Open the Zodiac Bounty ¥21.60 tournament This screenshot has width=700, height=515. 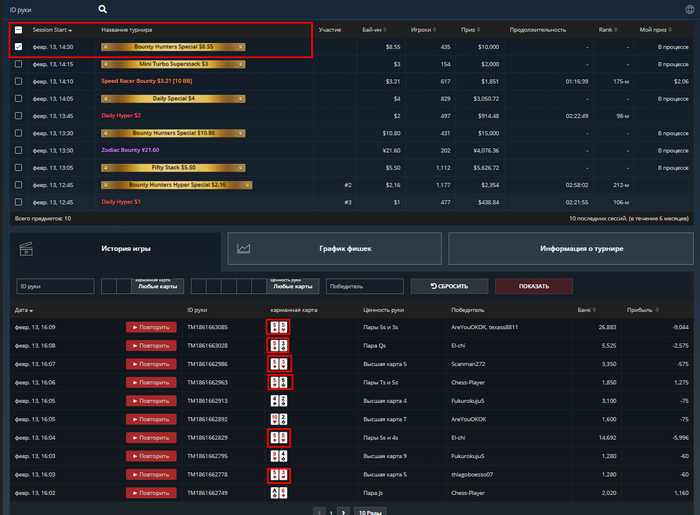130,150
